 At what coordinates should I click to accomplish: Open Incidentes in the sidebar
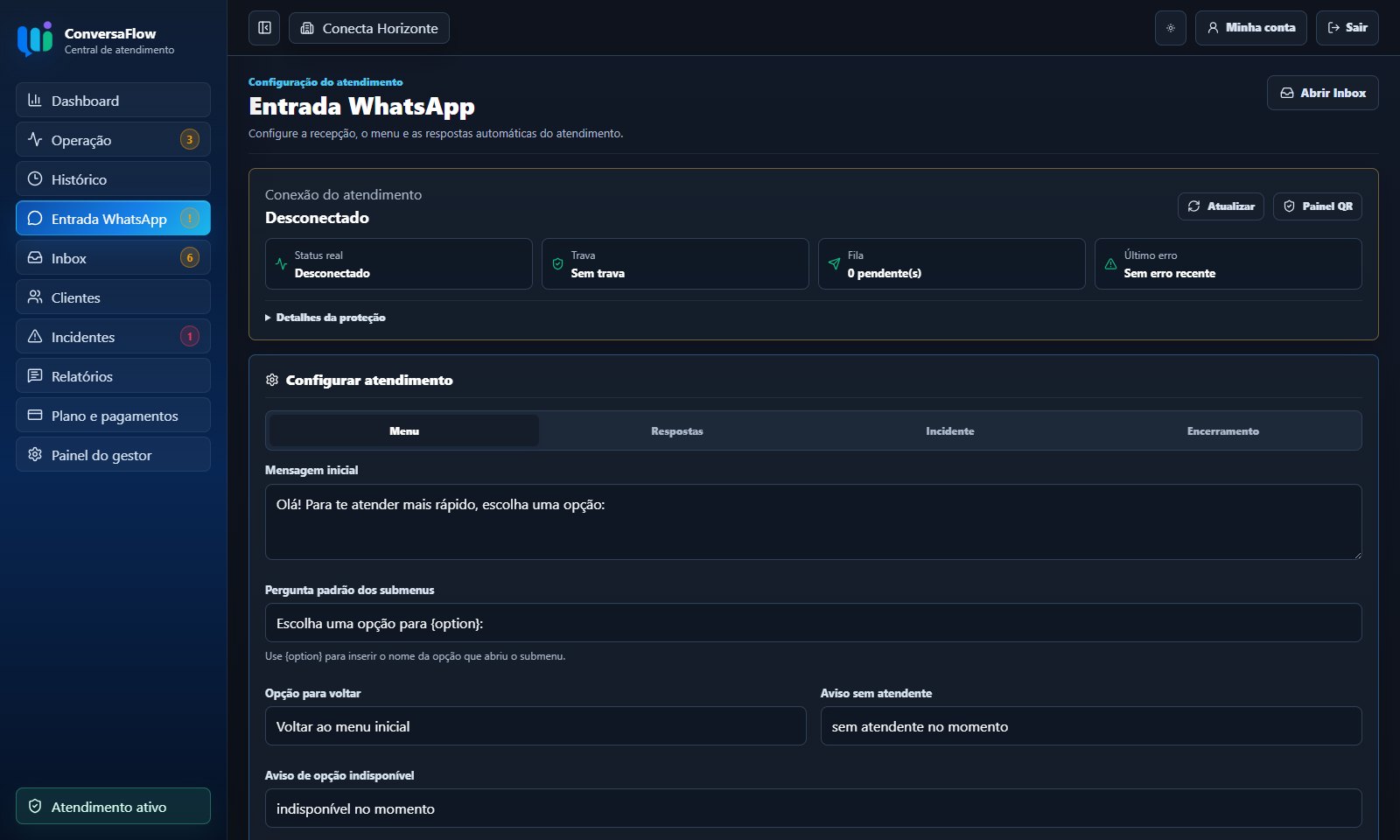(113, 336)
